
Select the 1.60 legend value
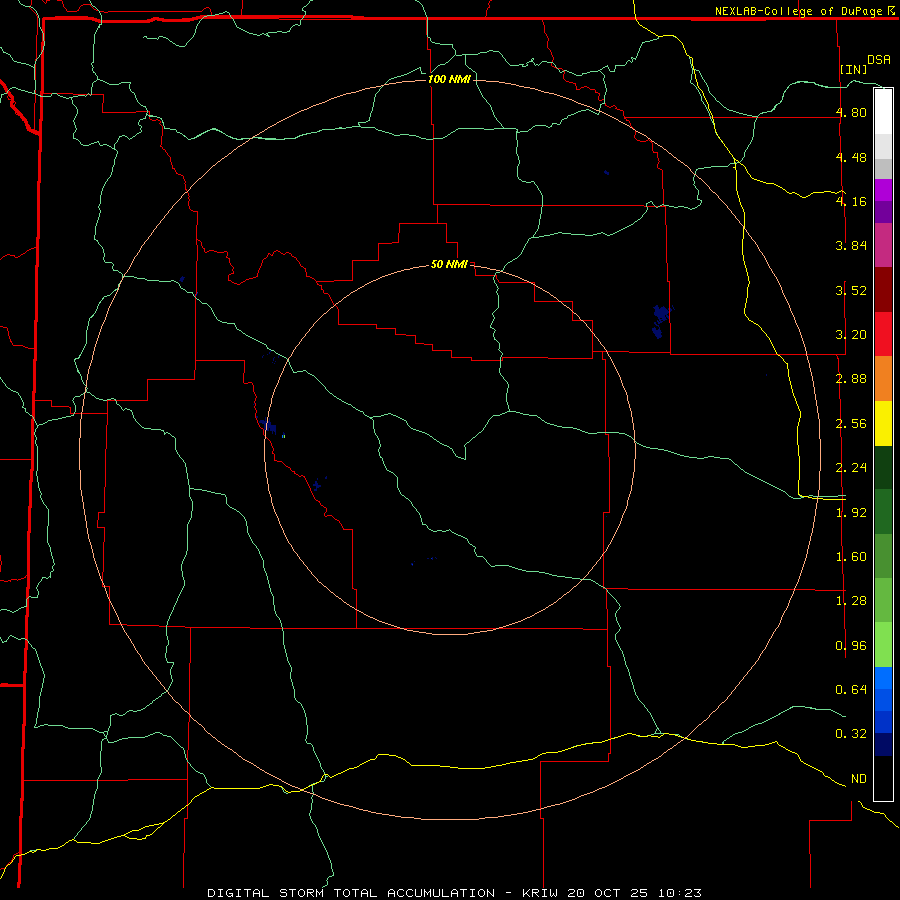click(x=851, y=557)
